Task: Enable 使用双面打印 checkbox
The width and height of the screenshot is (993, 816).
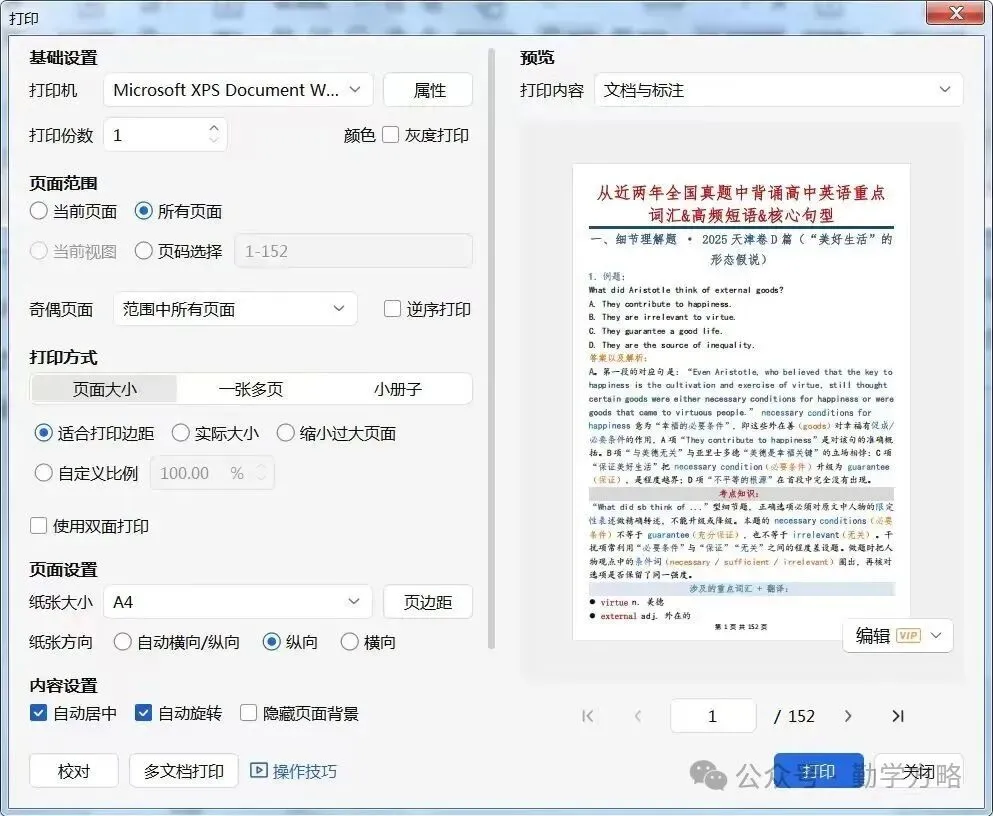Action: (x=39, y=525)
